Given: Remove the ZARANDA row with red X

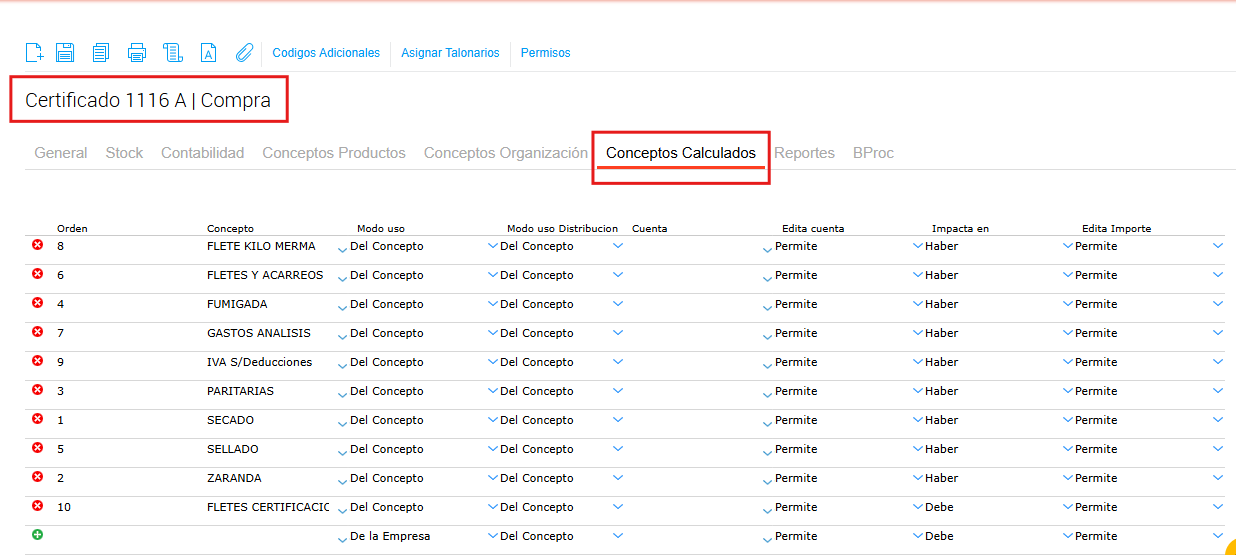Looking at the screenshot, I should (x=38, y=477).
